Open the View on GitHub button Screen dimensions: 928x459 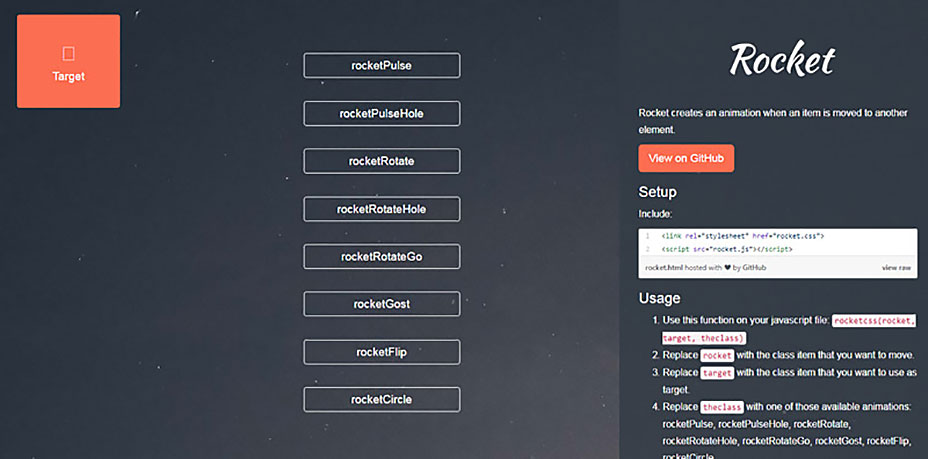pos(686,158)
